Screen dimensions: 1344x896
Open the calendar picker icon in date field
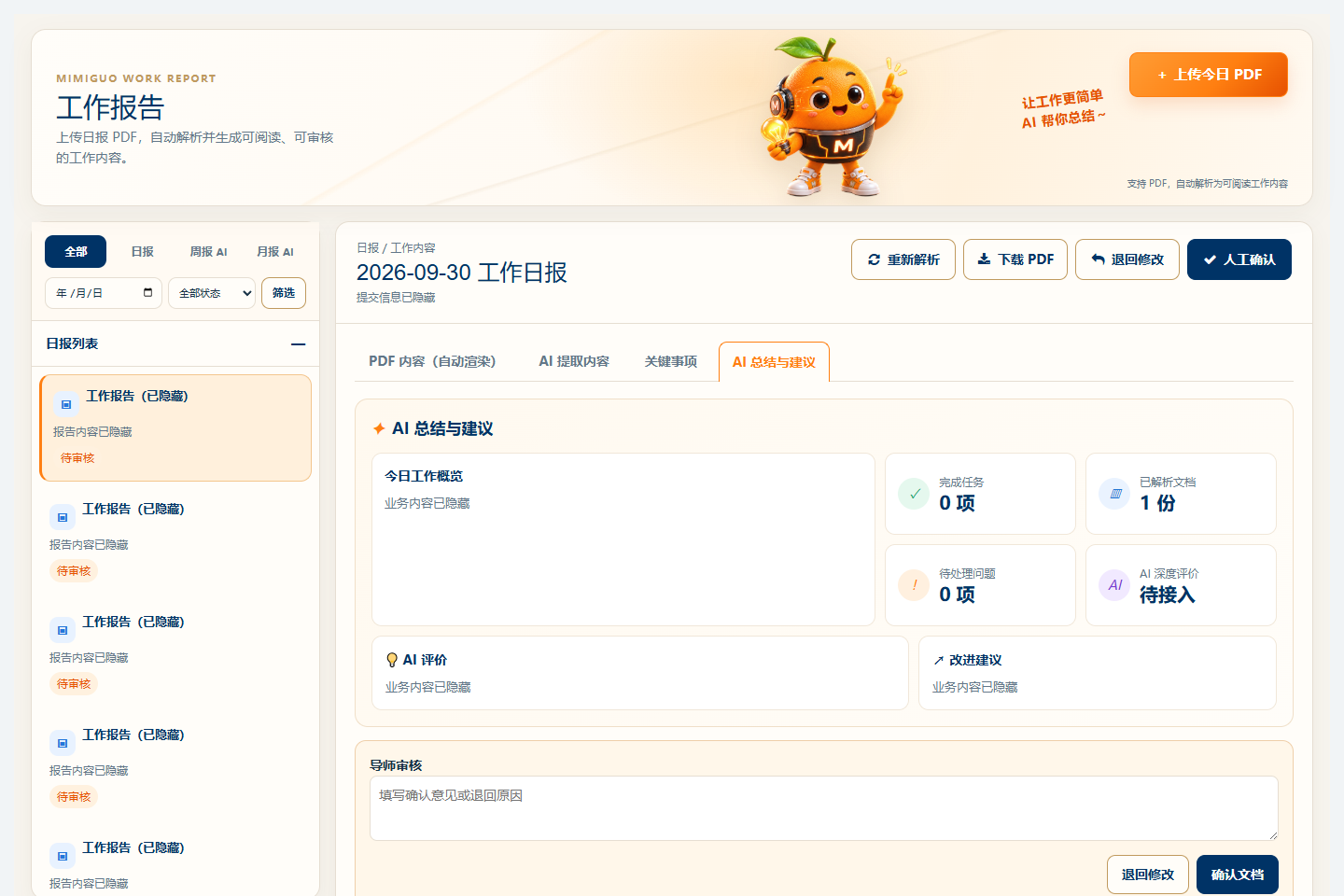tap(147, 293)
